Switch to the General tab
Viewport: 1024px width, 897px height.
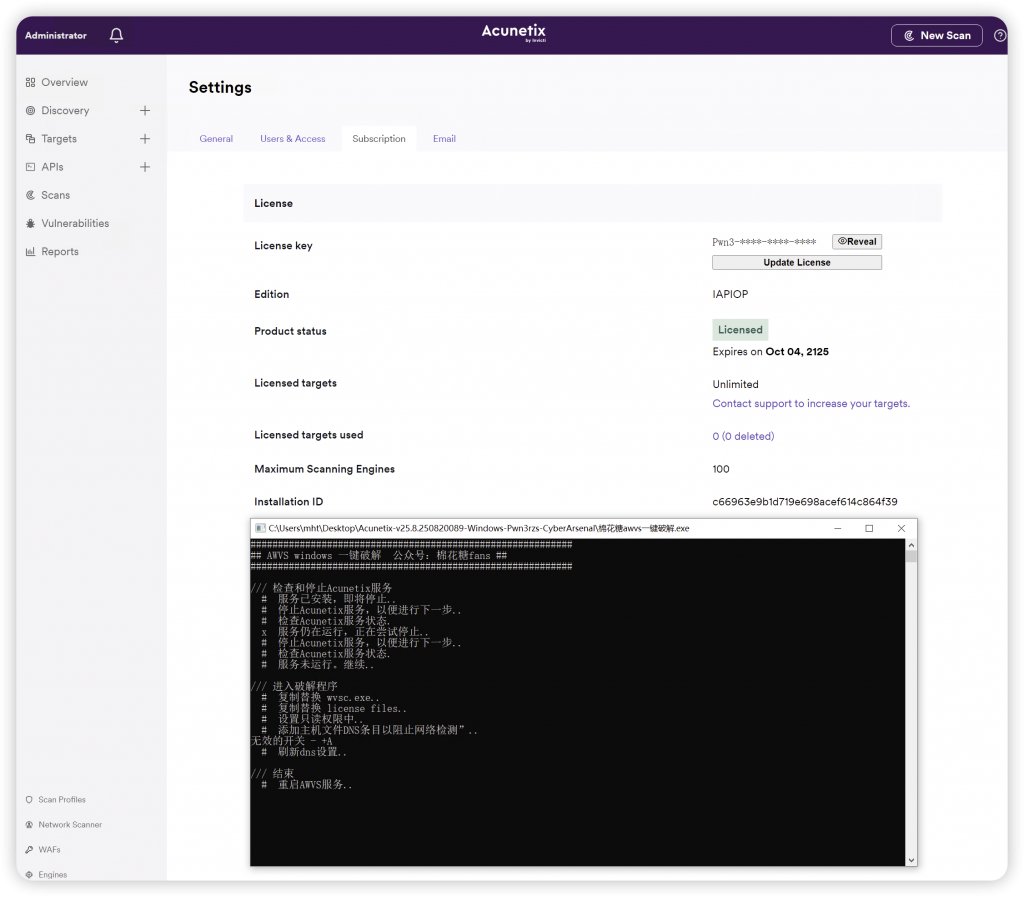point(216,139)
